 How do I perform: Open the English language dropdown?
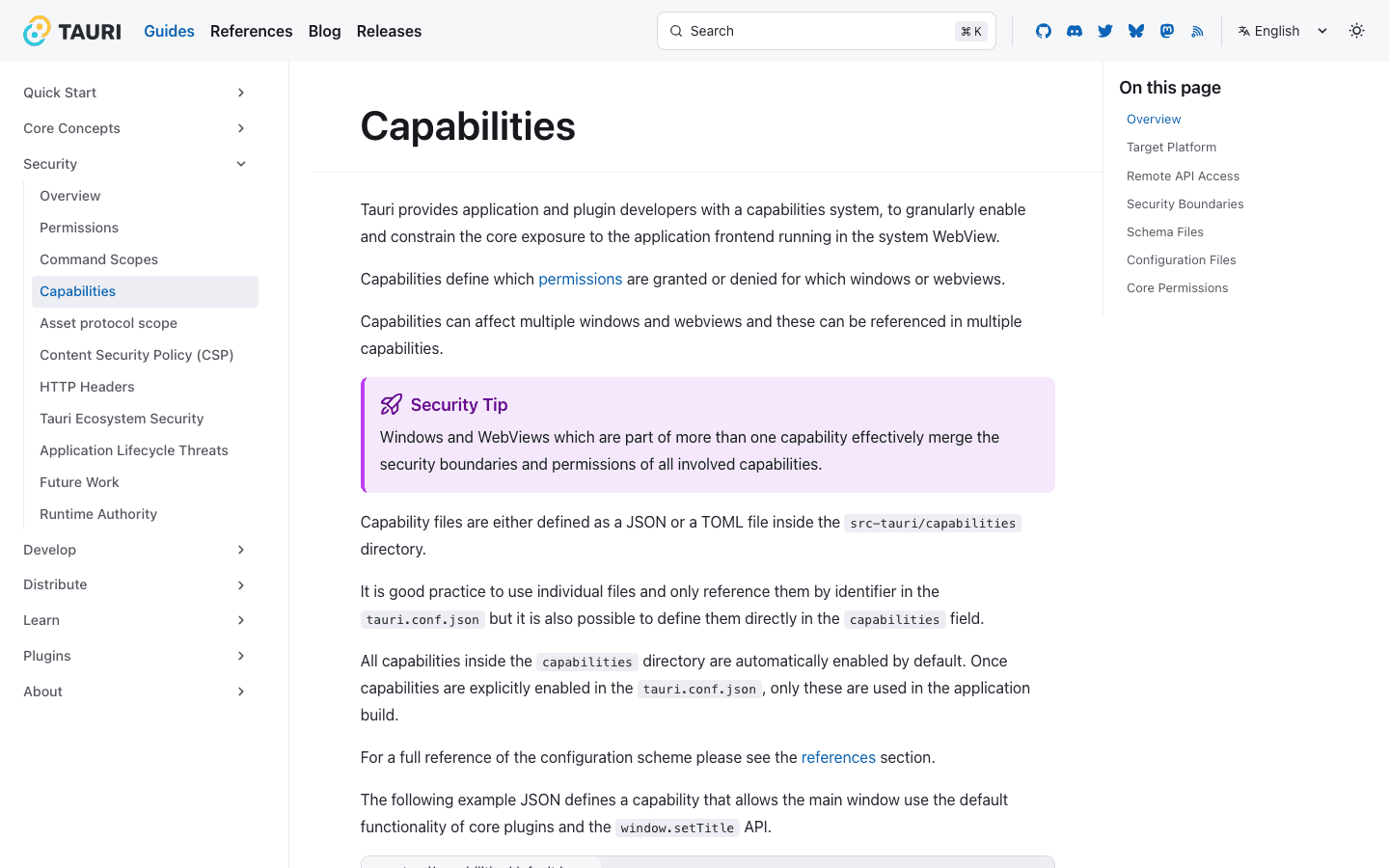(x=1283, y=31)
